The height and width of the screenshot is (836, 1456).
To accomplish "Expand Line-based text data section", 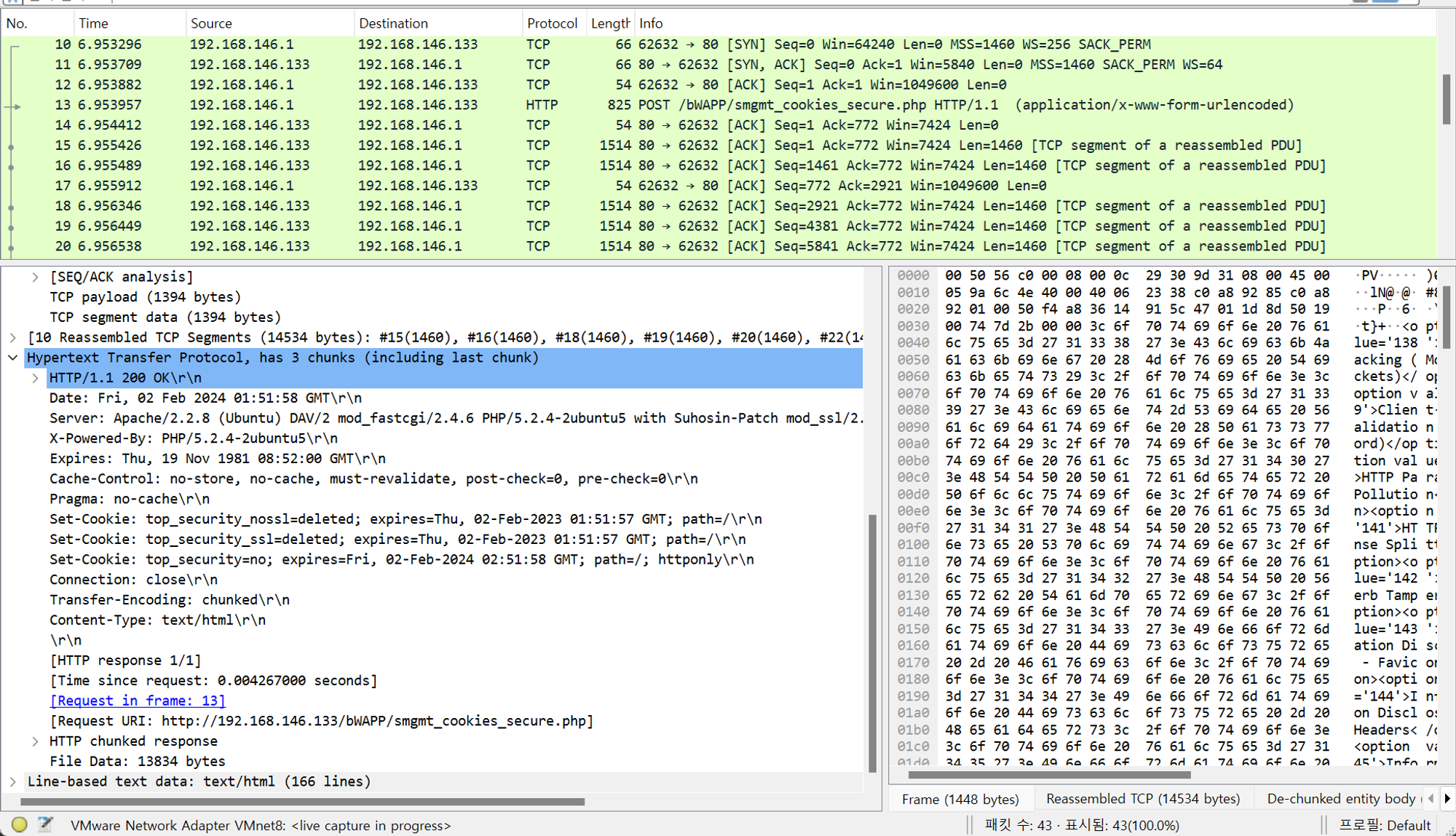I will tap(12, 781).
